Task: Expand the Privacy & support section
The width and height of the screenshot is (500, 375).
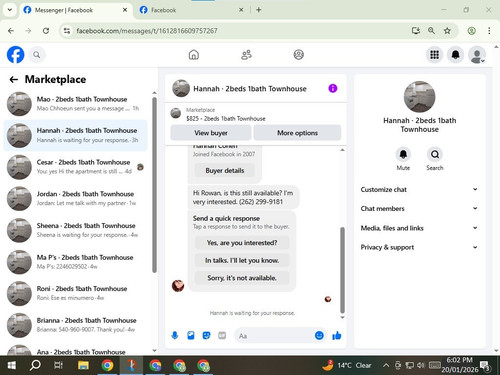Action: tap(419, 247)
